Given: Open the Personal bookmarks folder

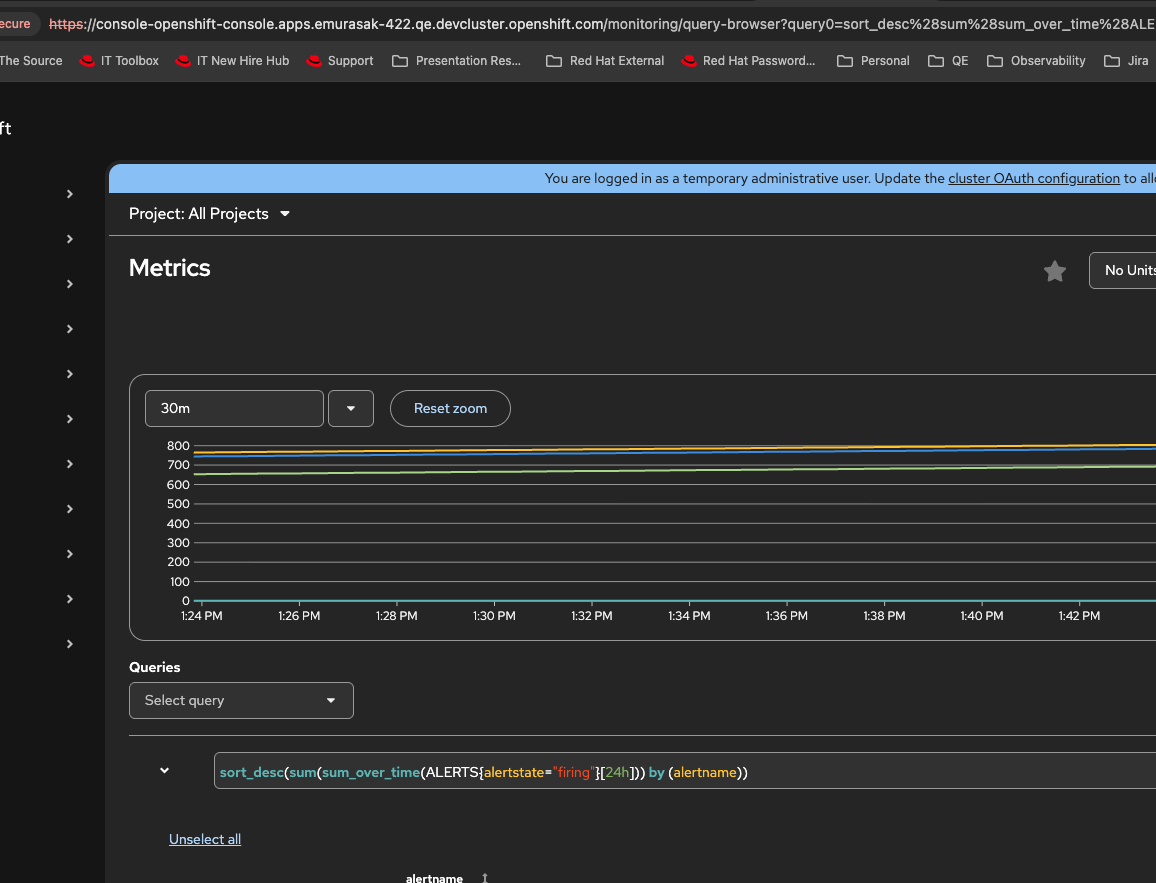Looking at the screenshot, I should click(873, 61).
